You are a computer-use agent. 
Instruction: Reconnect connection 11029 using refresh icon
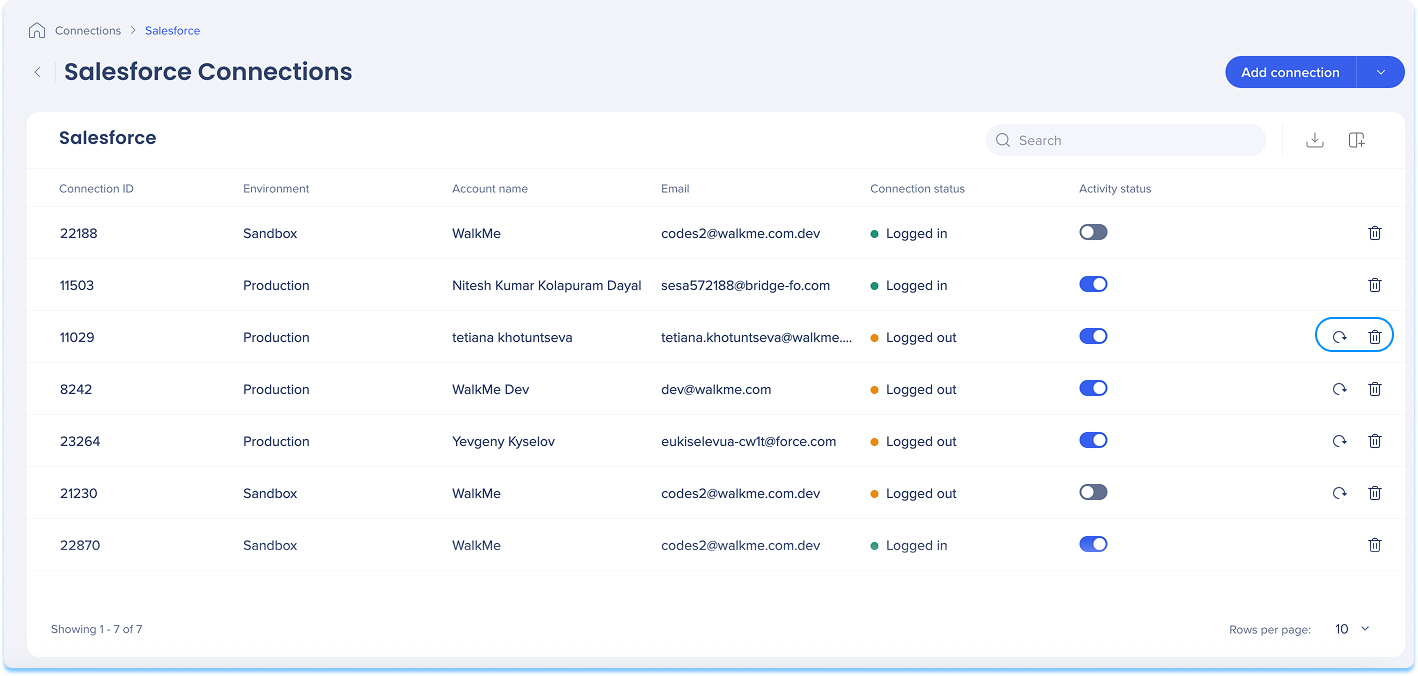tap(1339, 338)
